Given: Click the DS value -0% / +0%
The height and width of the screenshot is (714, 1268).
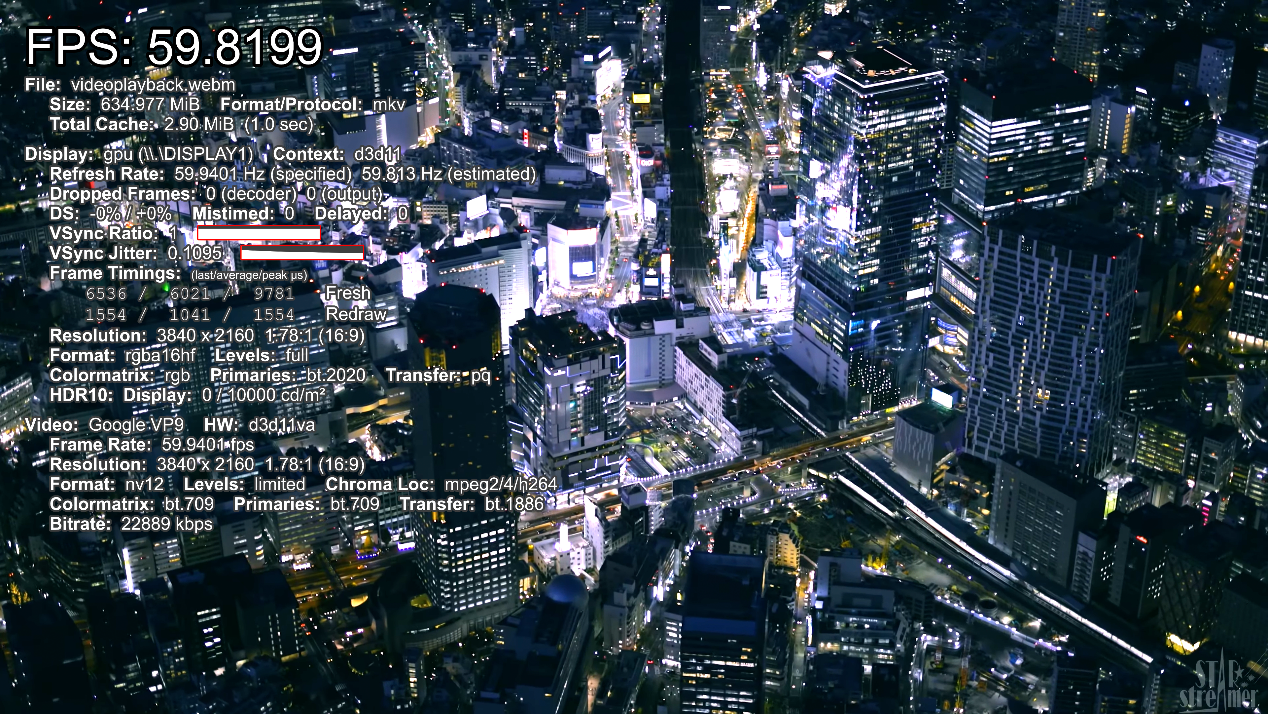Looking at the screenshot, I should click(x=131, y=214).
